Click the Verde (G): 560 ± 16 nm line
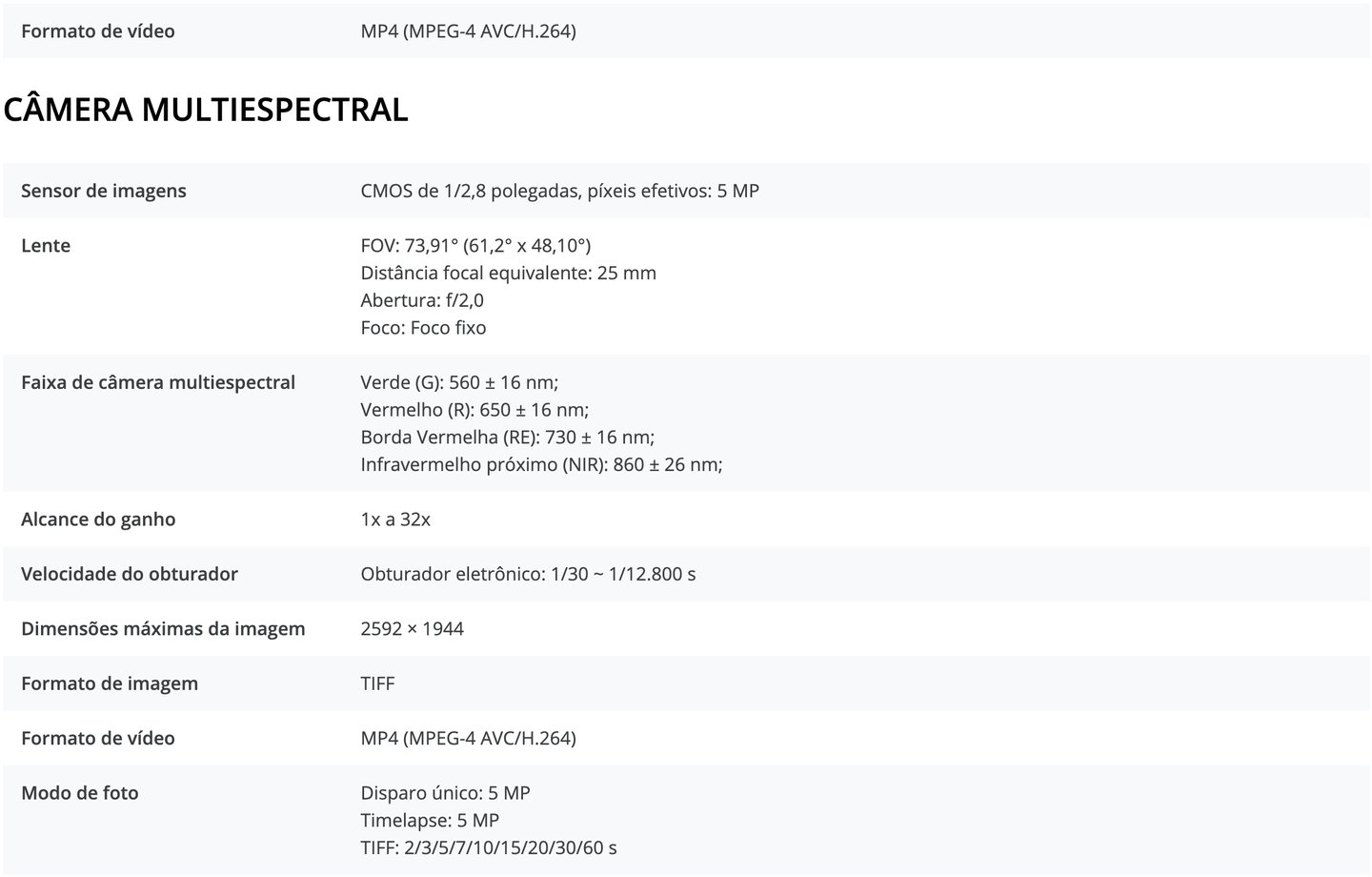 coord(459,382)
